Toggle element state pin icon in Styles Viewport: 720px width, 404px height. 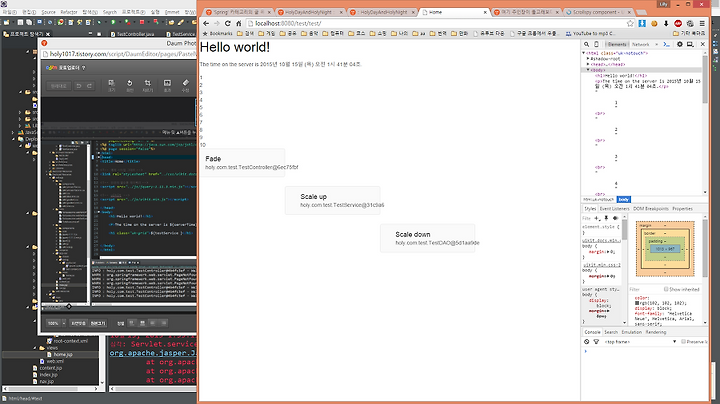tap(606, 218)
